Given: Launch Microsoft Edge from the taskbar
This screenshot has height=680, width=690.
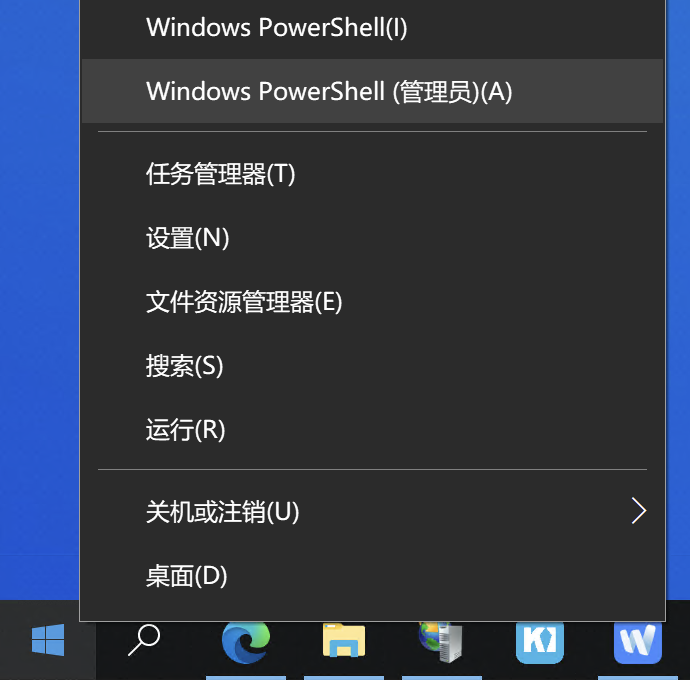Looking at the screenshot, I should pos(246,642).
